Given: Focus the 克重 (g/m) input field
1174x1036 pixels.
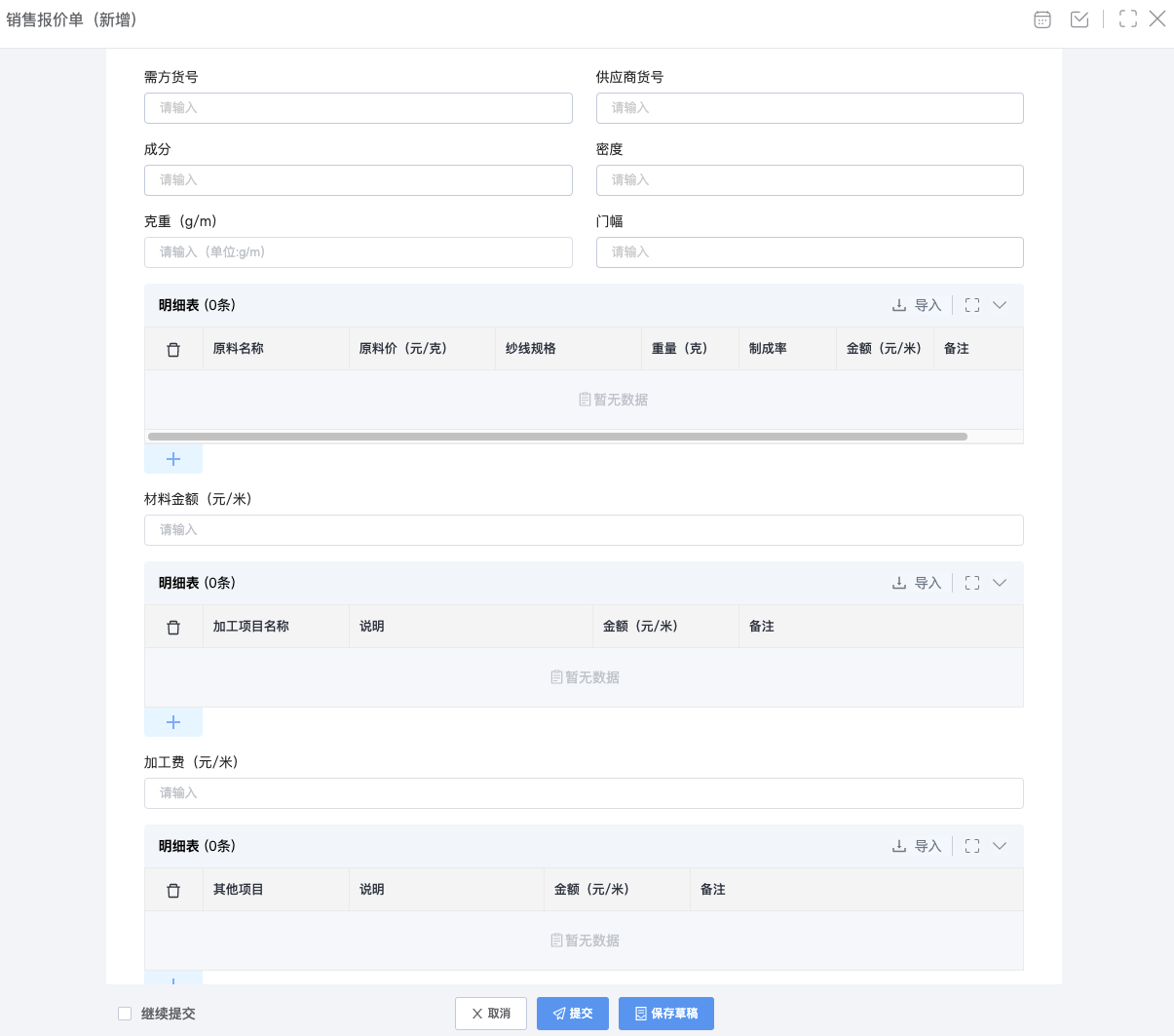Looking at the screenshot, I should (359, 252).
